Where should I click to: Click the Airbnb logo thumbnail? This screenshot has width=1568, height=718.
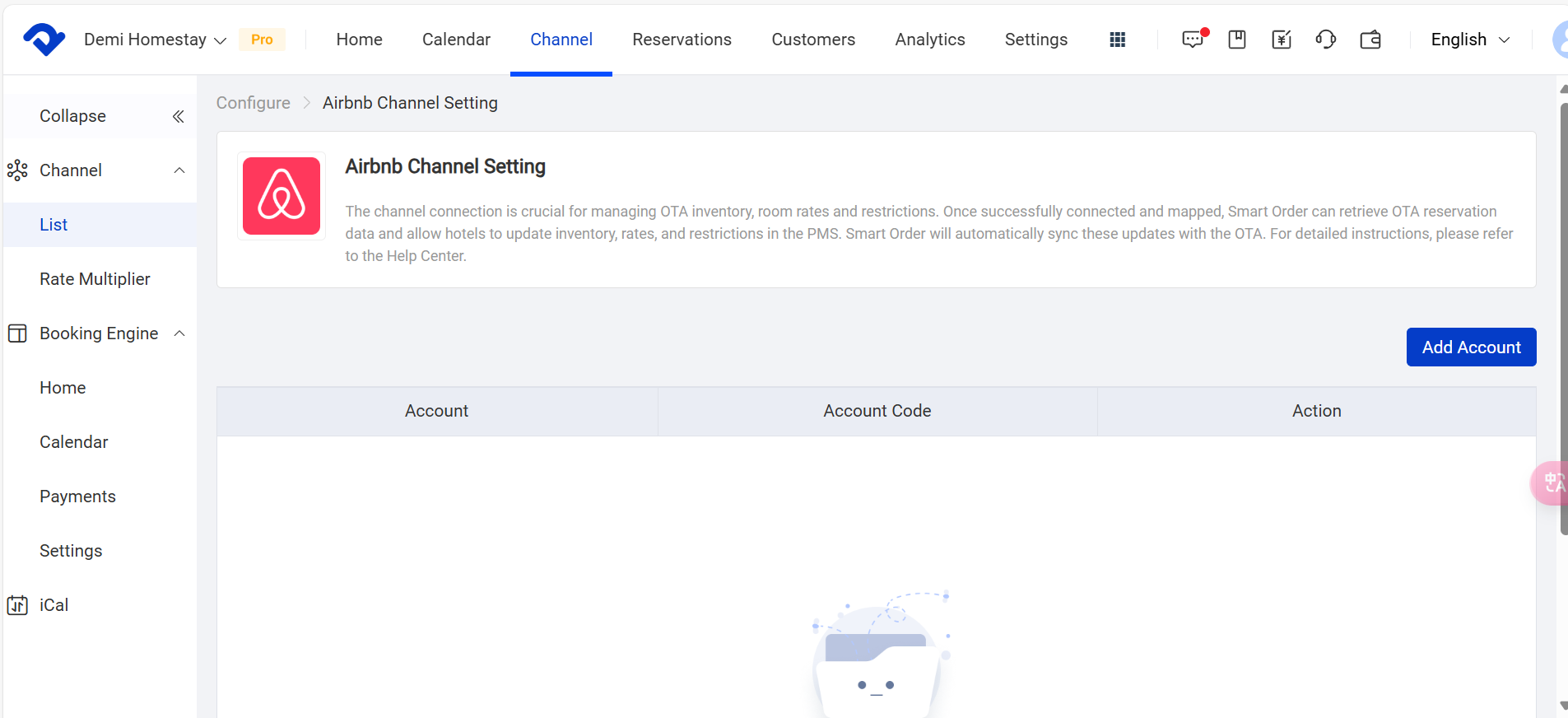pos(281,196)
